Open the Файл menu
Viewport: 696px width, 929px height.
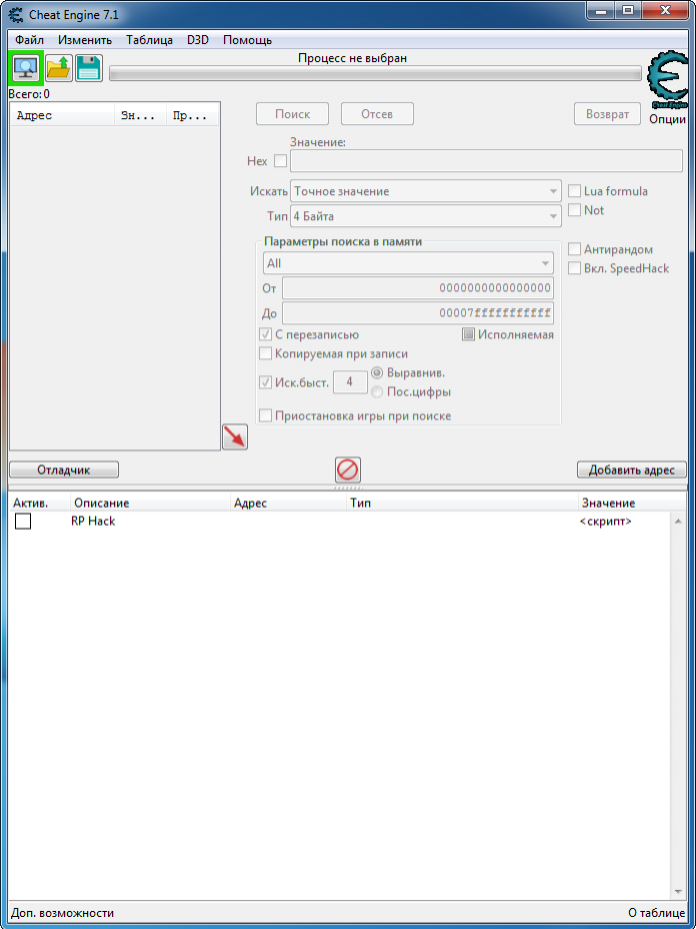(x=30, y=40)
